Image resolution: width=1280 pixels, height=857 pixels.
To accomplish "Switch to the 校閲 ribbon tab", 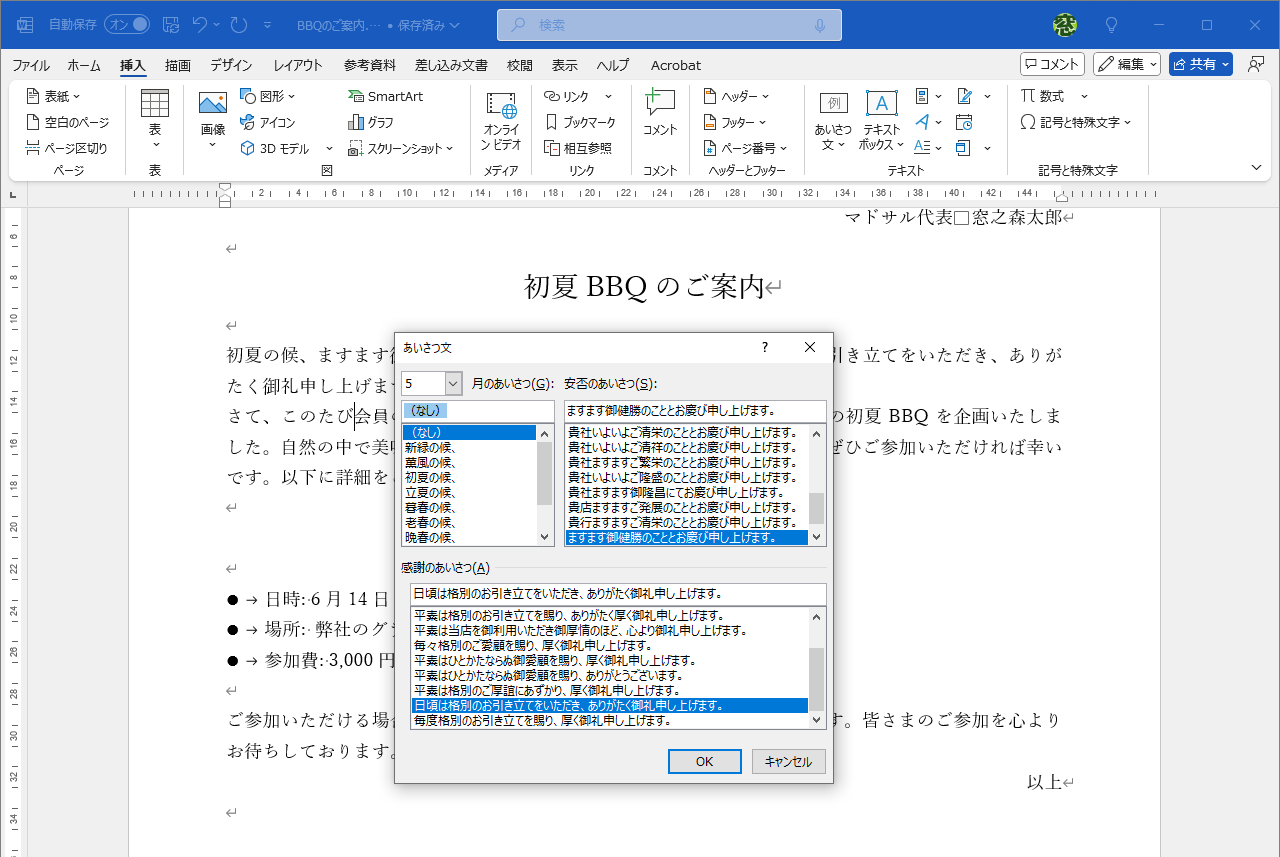I will coord(519,65).
